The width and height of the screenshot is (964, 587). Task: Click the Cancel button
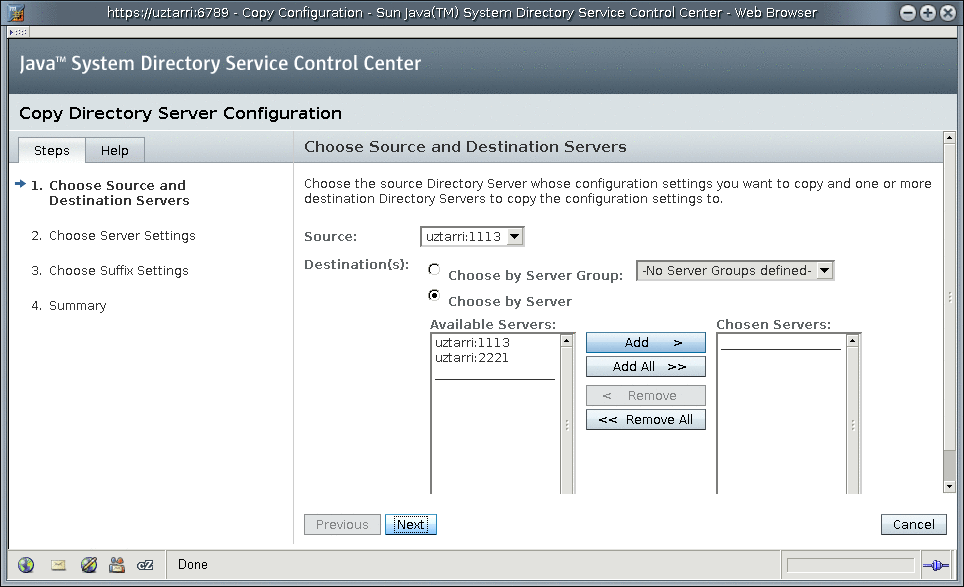(x=914, y=525)
